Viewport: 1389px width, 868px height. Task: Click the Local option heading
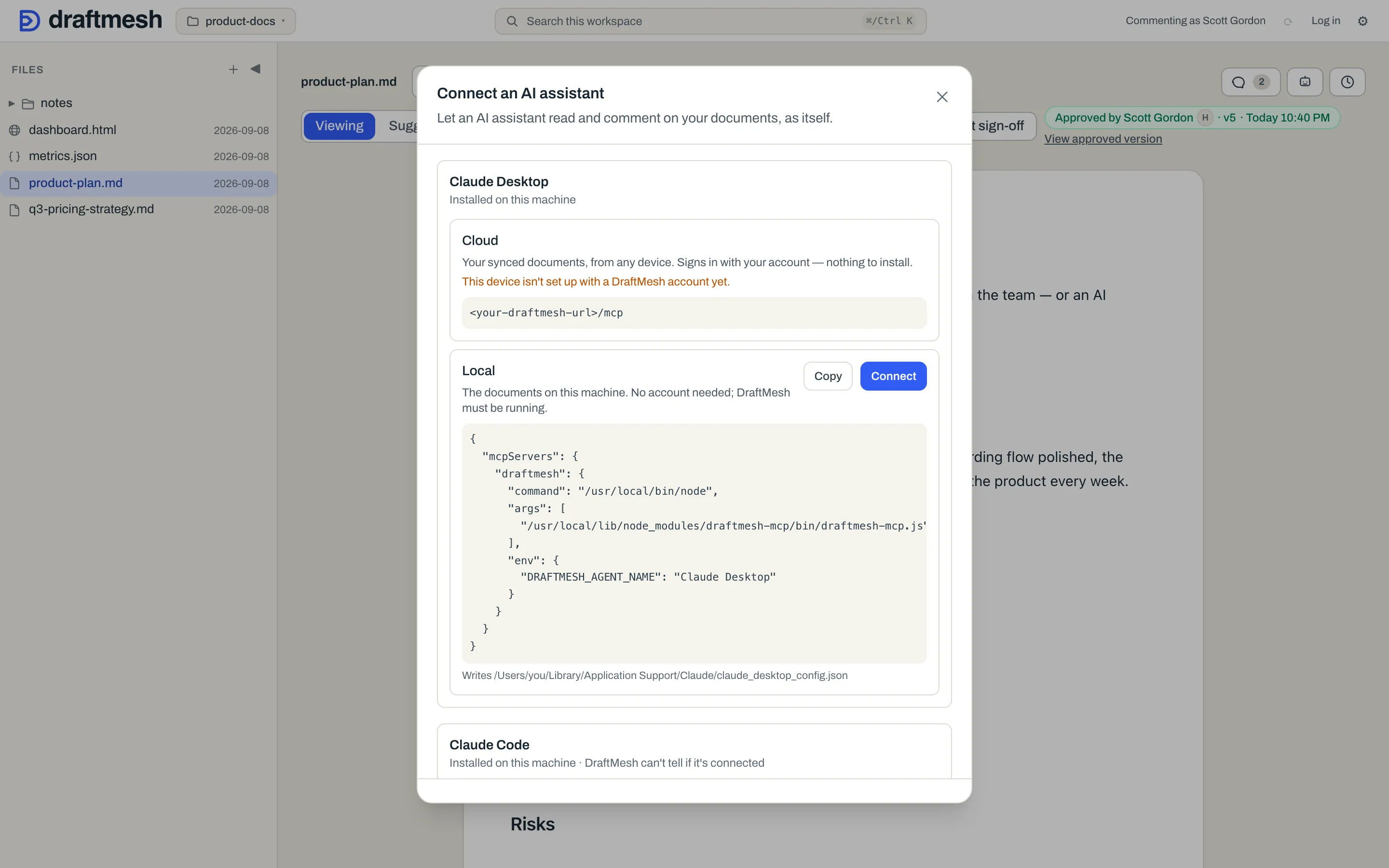pos(478,371)
